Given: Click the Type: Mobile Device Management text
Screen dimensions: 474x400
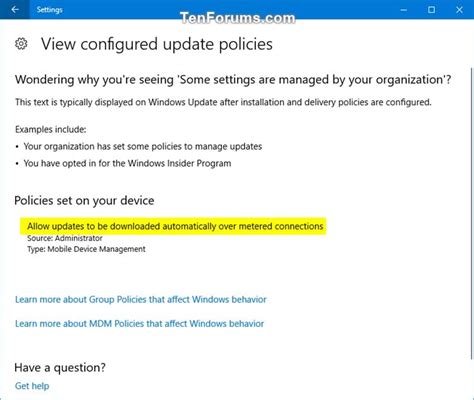Looking at the screenshot, I should [86, 249].
